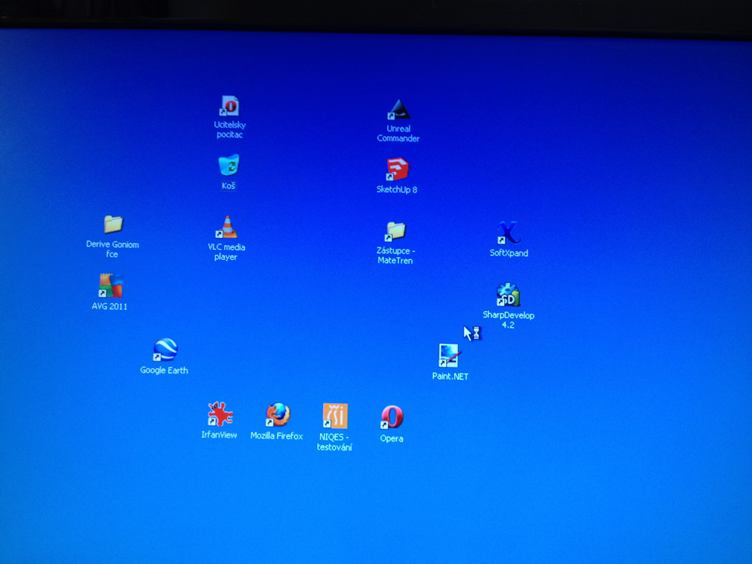Select the Paint.NET shortcut icon

[x=449, y=356]
